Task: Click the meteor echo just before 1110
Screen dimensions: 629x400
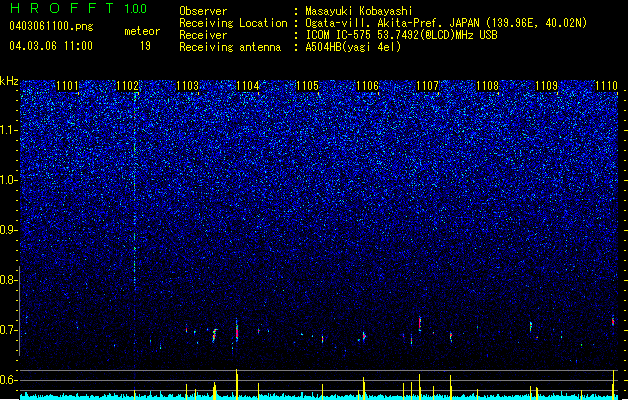Action: point(613,321)
